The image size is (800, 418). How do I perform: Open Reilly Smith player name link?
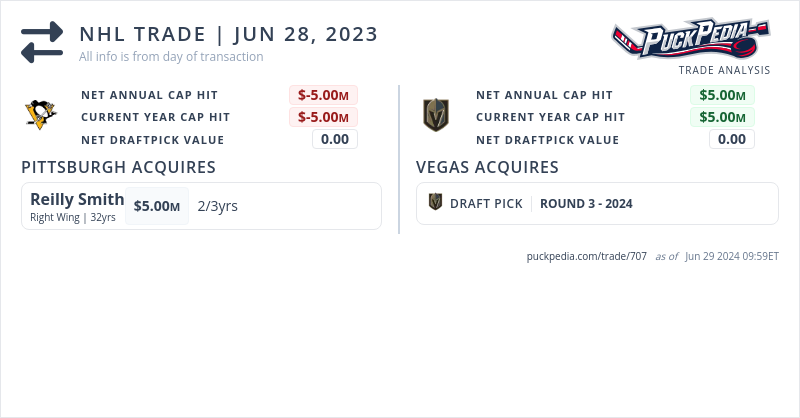tap(77, 199)
